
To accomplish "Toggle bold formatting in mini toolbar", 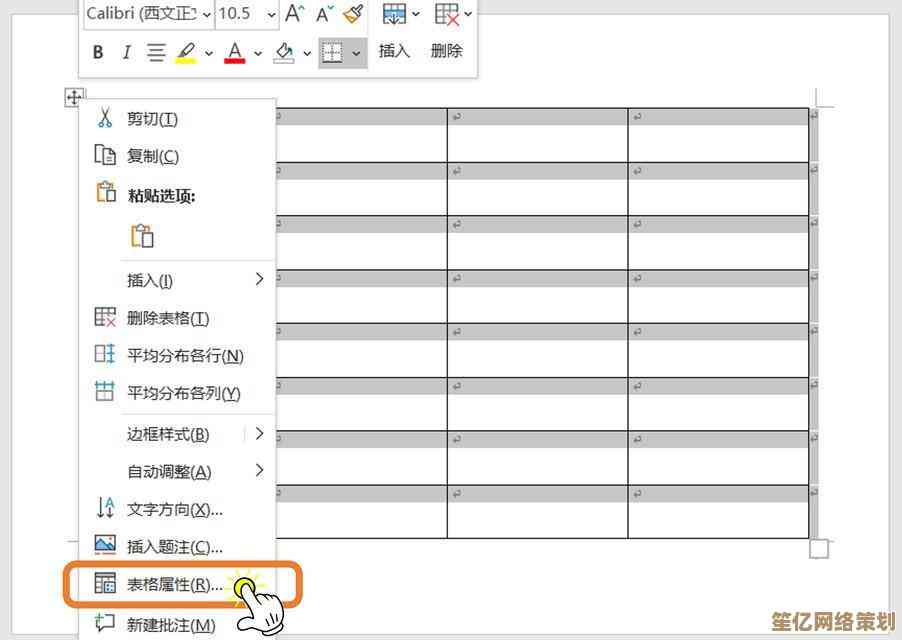I will 98,52.
